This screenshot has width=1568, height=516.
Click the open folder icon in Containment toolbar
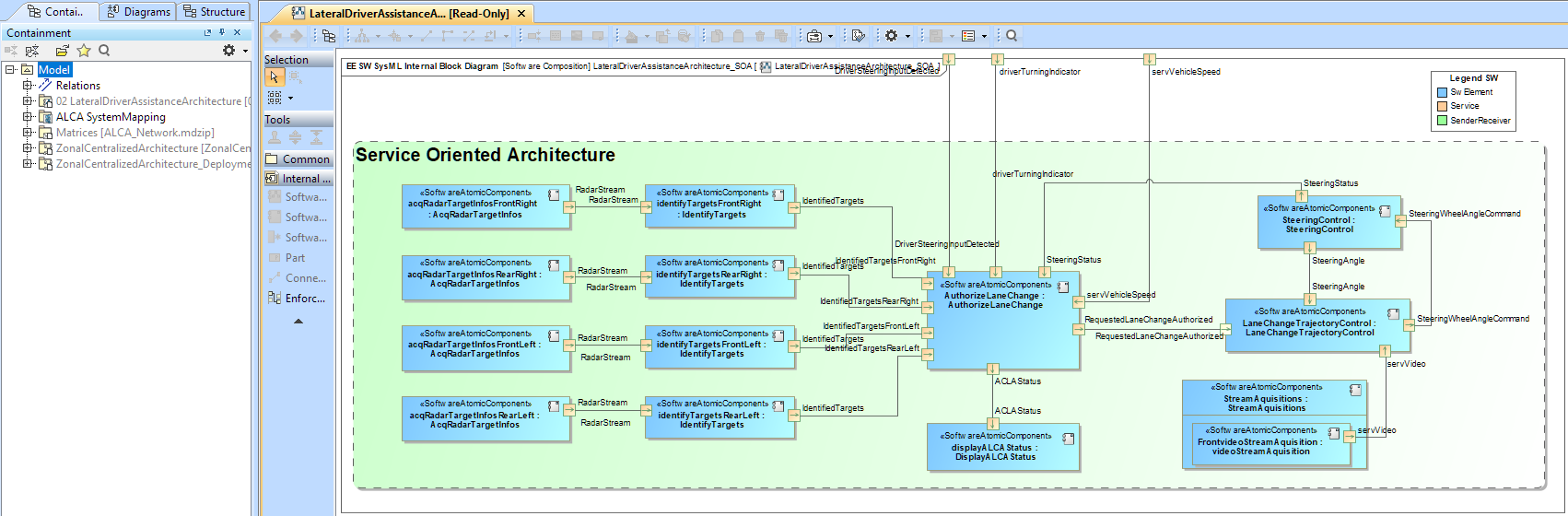pyautogui.click(x=62, y=51)
